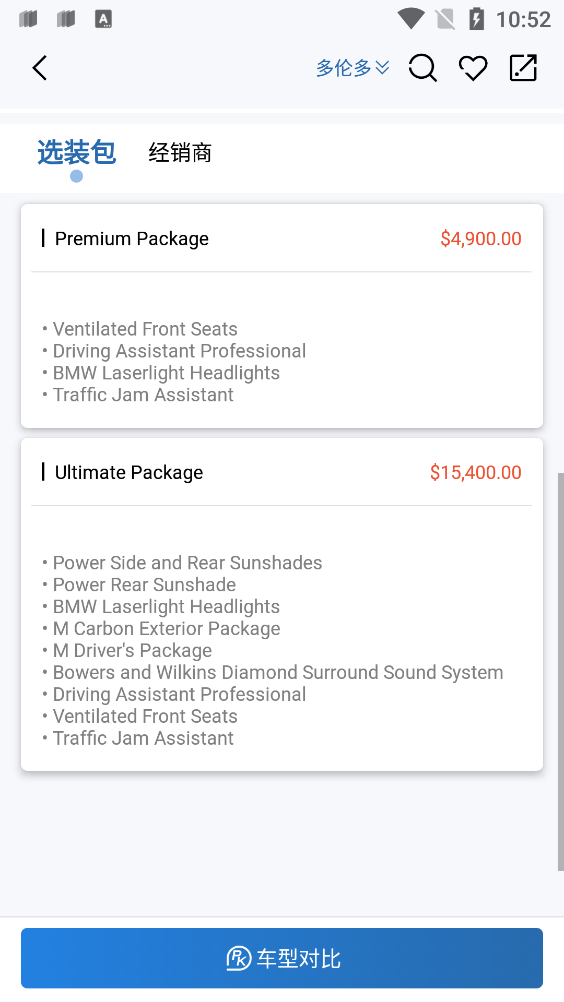
Task: Tap the Wi-Fi status icon
Action: point(411,19)
